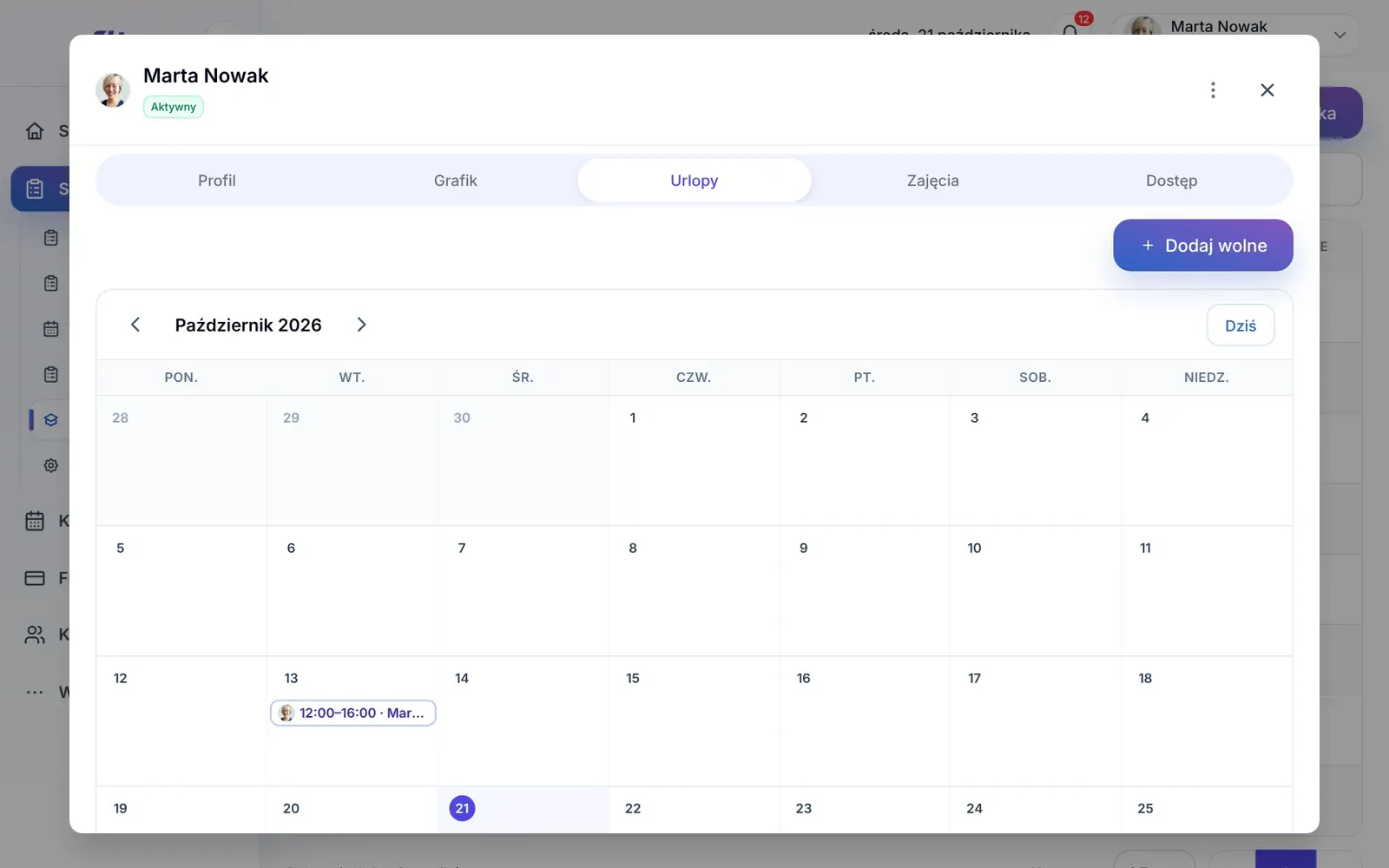Close the Marta Nowak dialog
Screen dimensions: 1389x868
(1267, 90)
